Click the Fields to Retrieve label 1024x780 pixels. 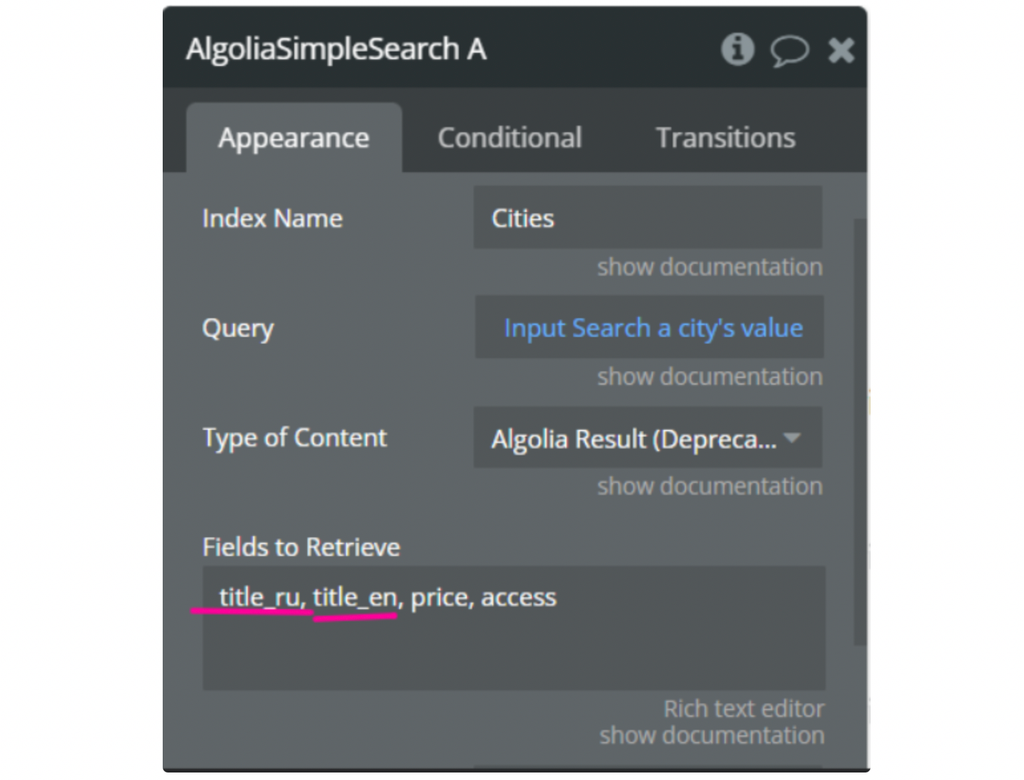pyautogui.click(x=301, y=547)
